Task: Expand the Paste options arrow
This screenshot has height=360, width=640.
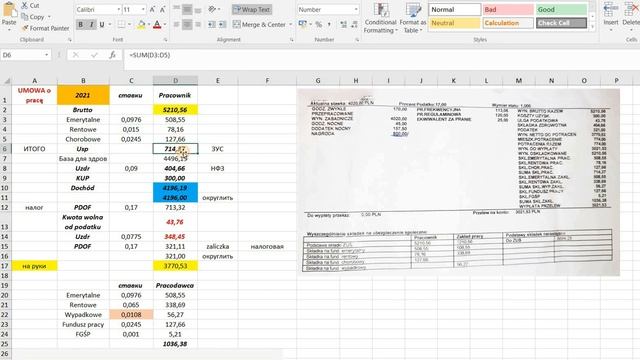Action: click(x=9, y=29)
